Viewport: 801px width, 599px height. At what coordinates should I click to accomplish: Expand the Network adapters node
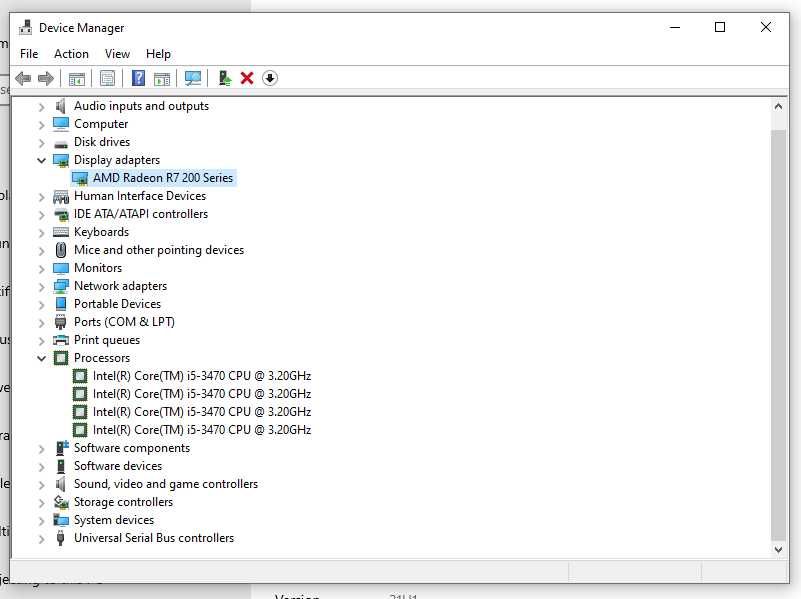point(41,287)
